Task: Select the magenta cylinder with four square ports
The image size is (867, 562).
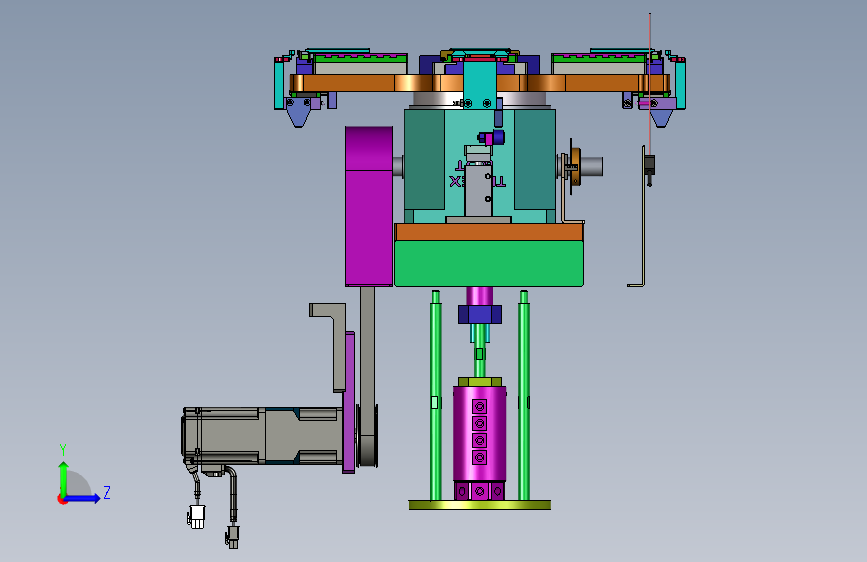Action: [x=479, y=433]
